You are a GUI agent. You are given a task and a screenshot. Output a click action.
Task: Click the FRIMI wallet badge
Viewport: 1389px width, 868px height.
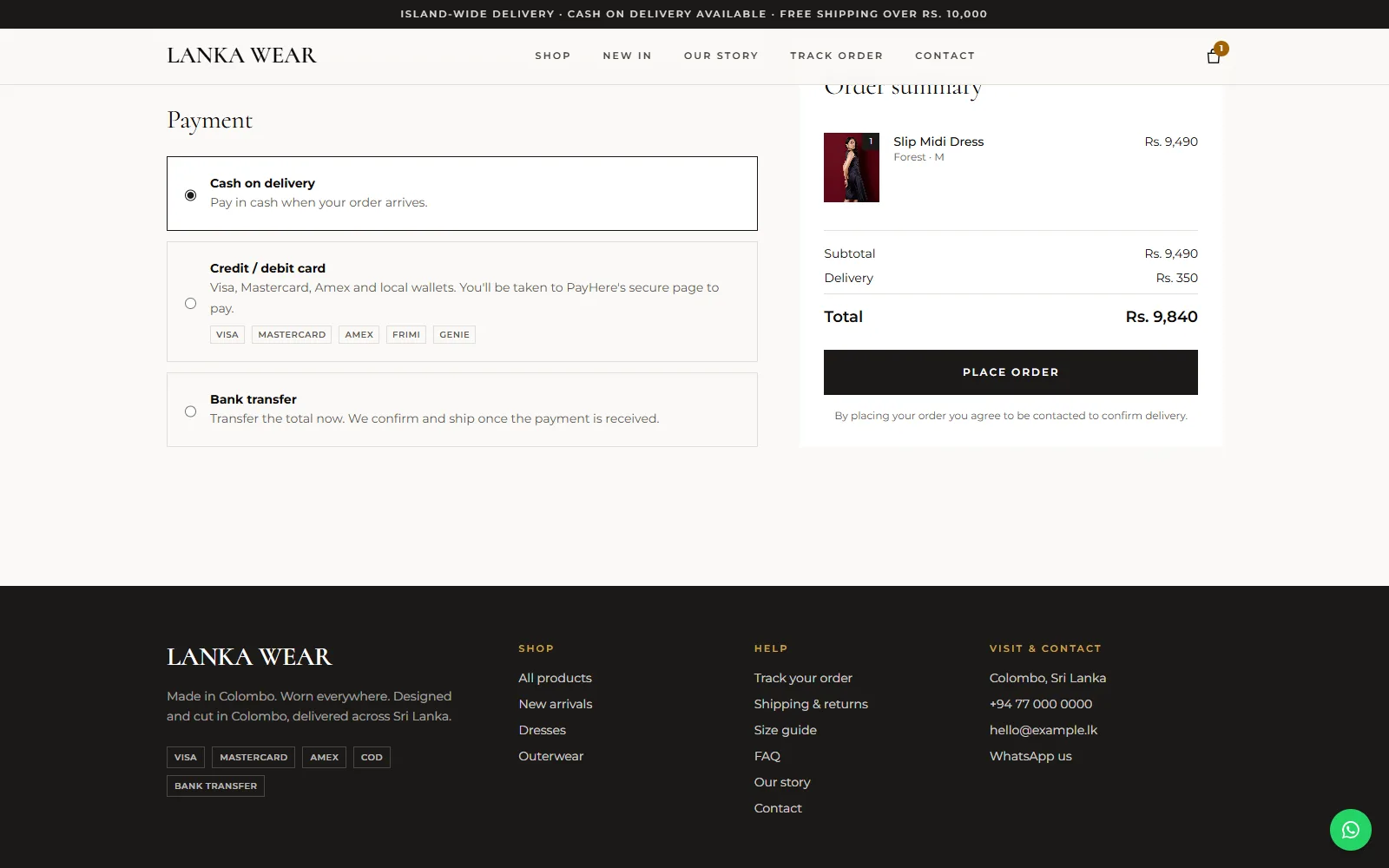pyautogui.click(x=406, y=335)
